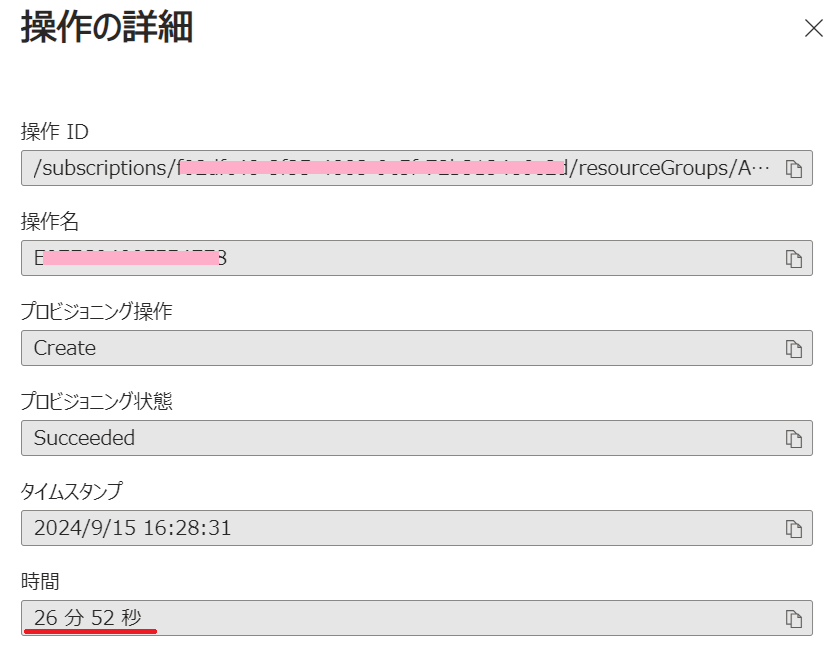This screenshot has height=649, width=835.
Task: Click the プロビジョニング状態 label
Action: (x=96, y=401)
